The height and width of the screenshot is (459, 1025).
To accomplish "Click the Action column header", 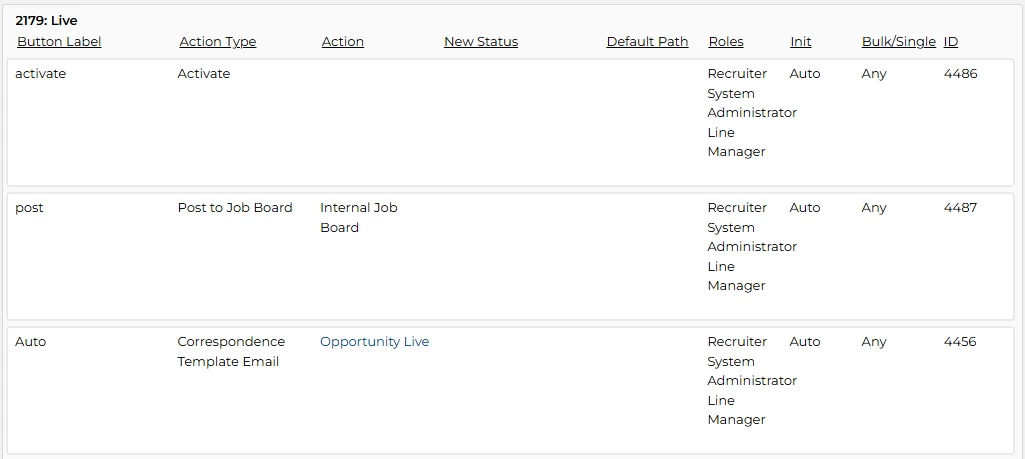I will coord(343,42).
